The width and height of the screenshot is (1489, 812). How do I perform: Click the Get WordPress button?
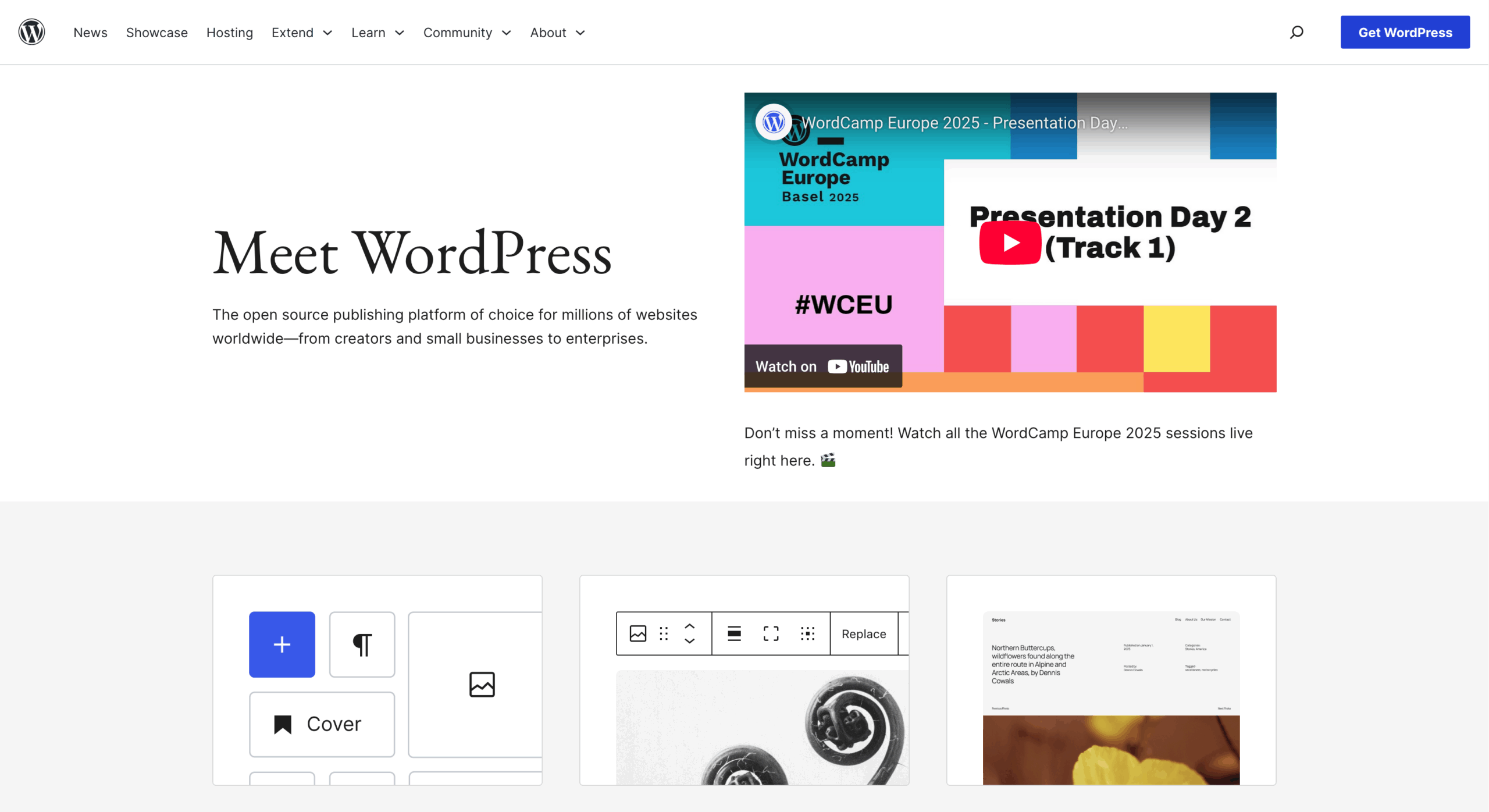pyautogui.click(x=1405, y=32)
